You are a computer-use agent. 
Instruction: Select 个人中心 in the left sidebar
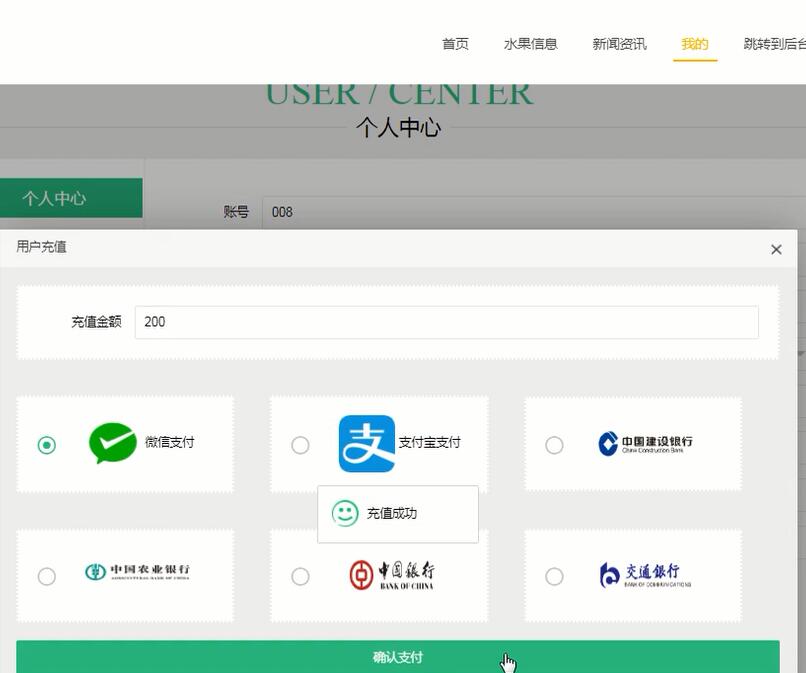(71, 198)
